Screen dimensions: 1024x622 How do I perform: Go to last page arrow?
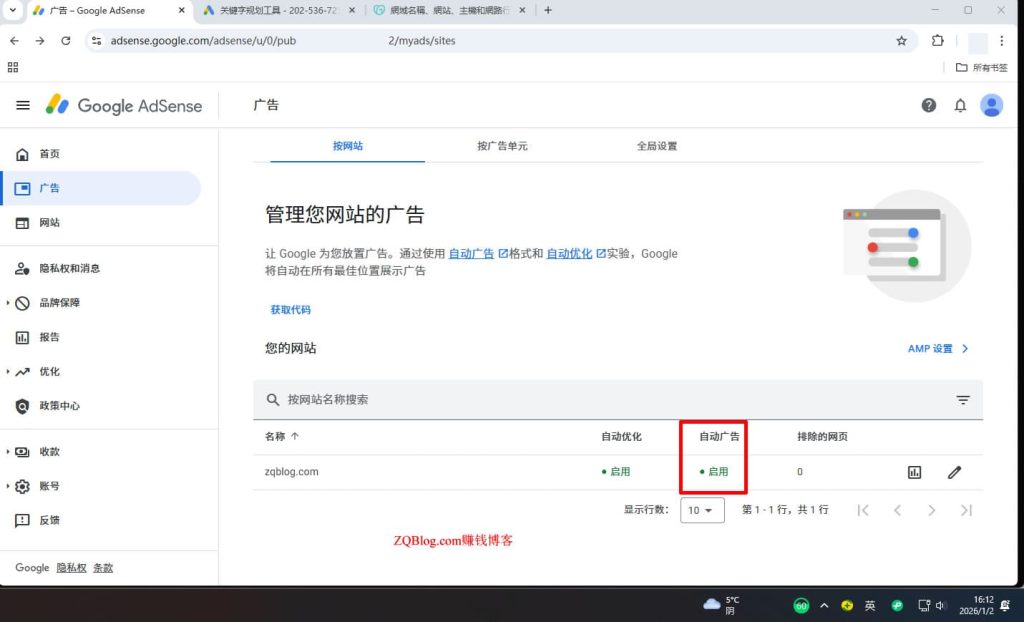pos(967,510)
